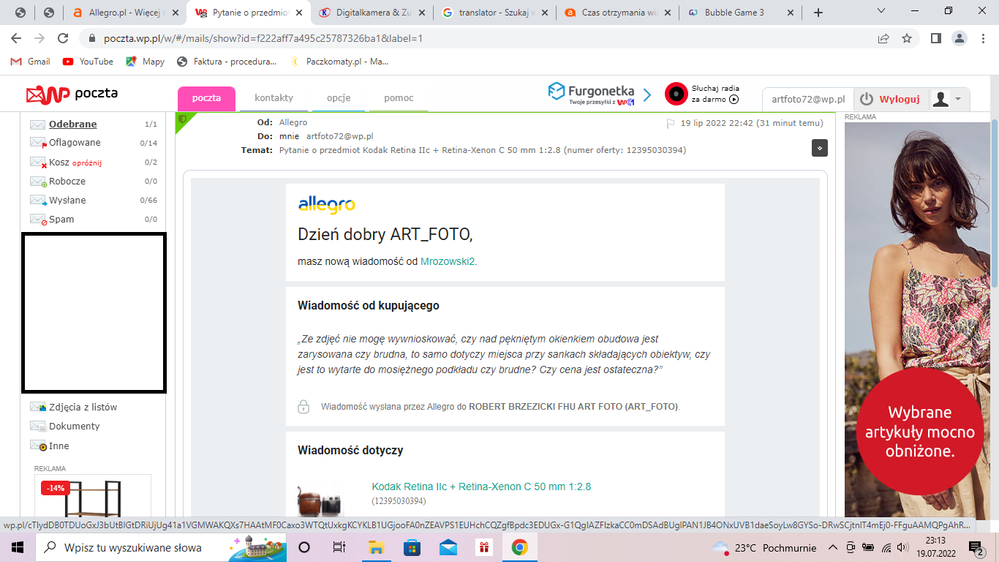
Task: Open the Spam folder icon
Action: pyautogui.click(x=38, y=219)
